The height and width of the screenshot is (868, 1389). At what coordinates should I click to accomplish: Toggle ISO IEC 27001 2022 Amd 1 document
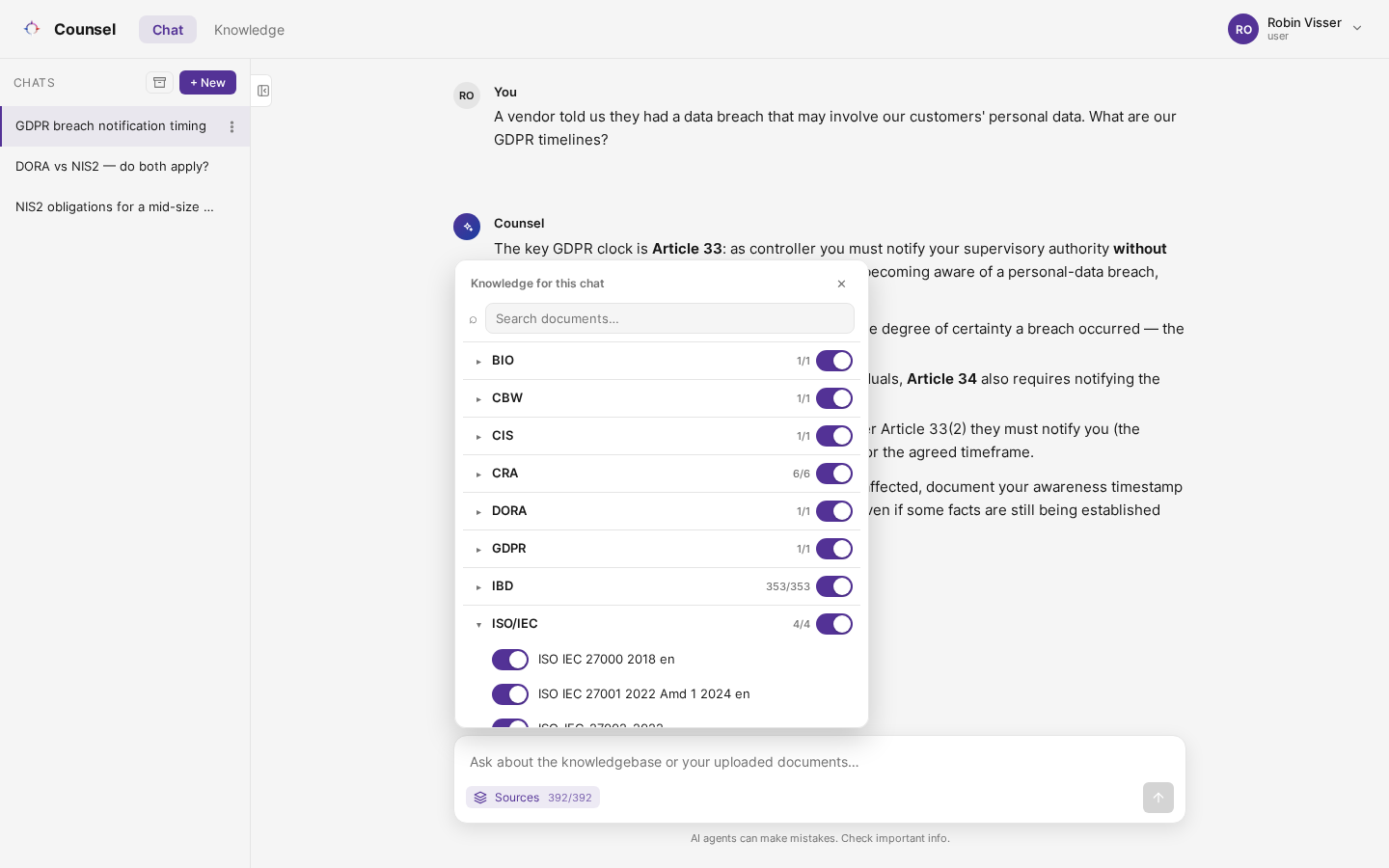click(510, 694)
